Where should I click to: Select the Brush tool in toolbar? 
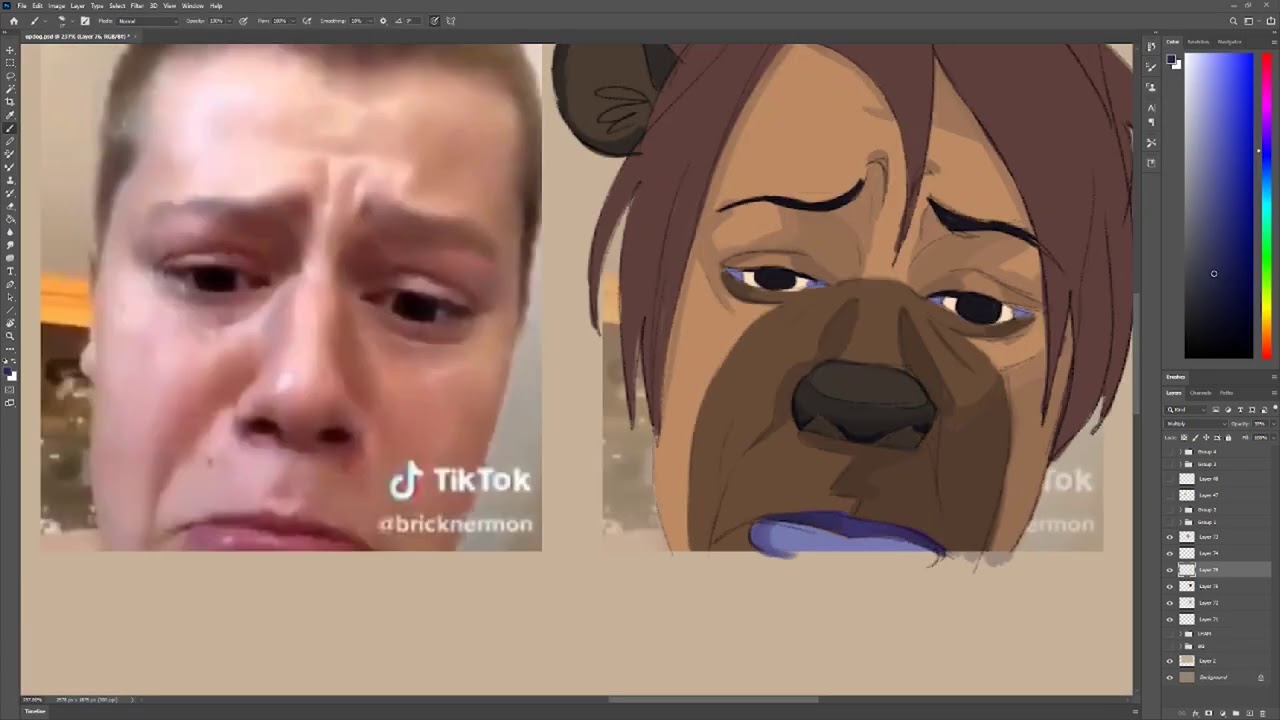pyautogui.click(x=10, y=128)
